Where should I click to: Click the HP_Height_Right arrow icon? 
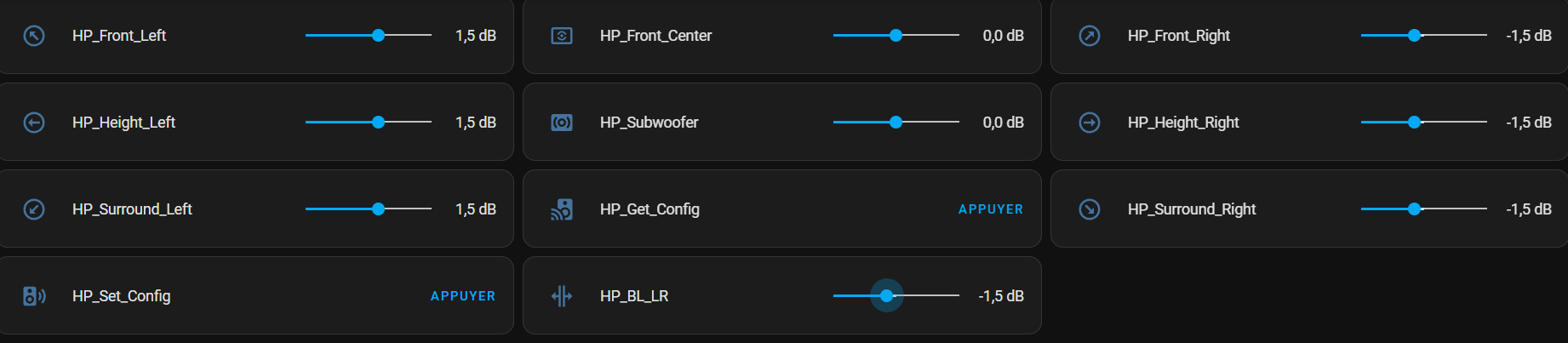pos(1090,123)
